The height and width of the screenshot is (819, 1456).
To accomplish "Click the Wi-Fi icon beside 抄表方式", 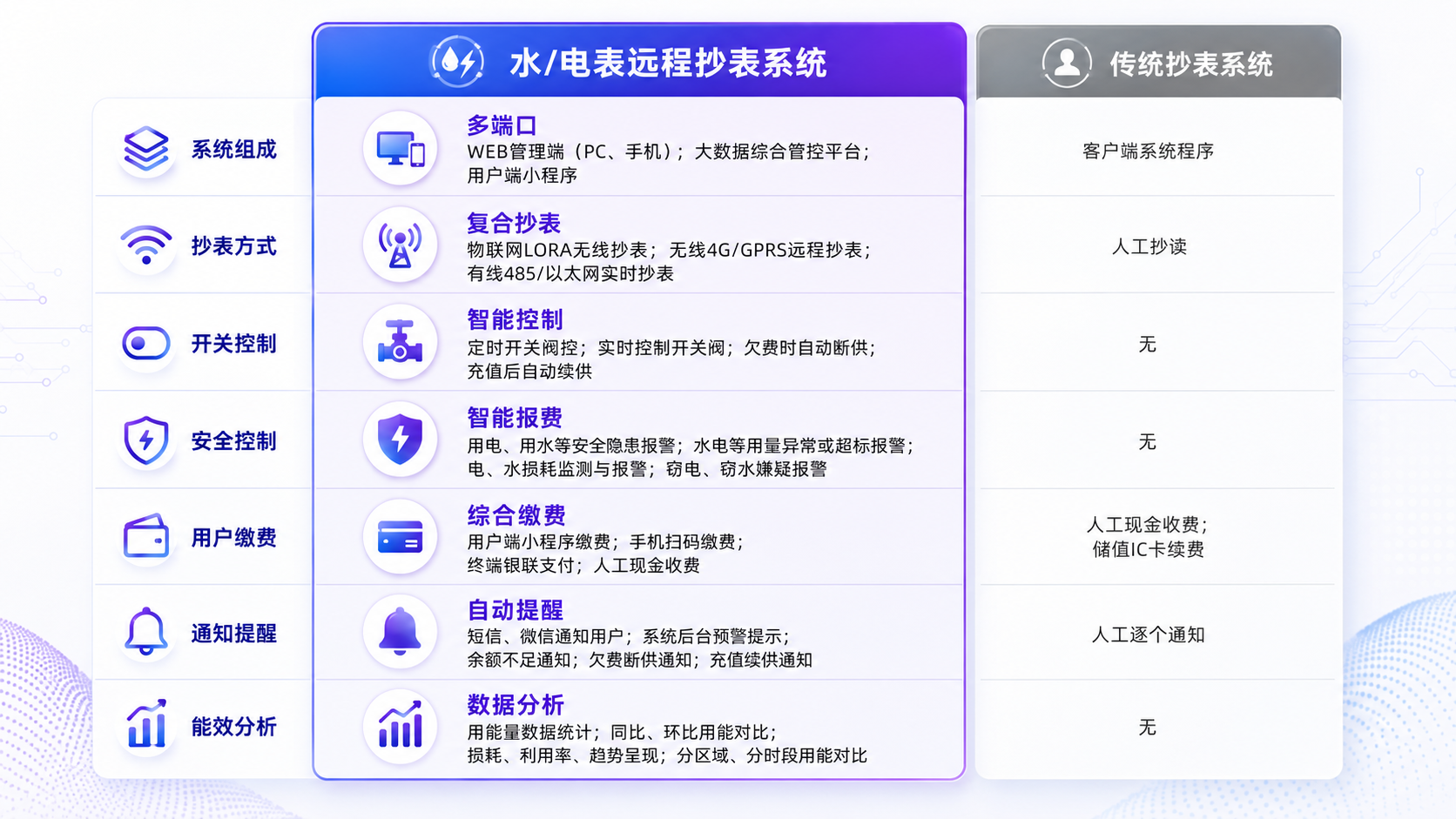I will coord(146,245).
